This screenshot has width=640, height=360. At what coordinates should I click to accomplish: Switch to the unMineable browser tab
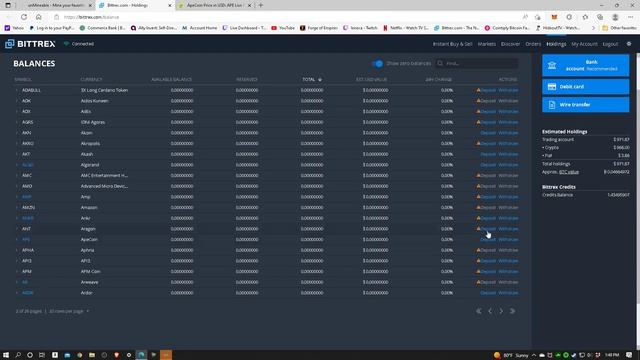56,5
